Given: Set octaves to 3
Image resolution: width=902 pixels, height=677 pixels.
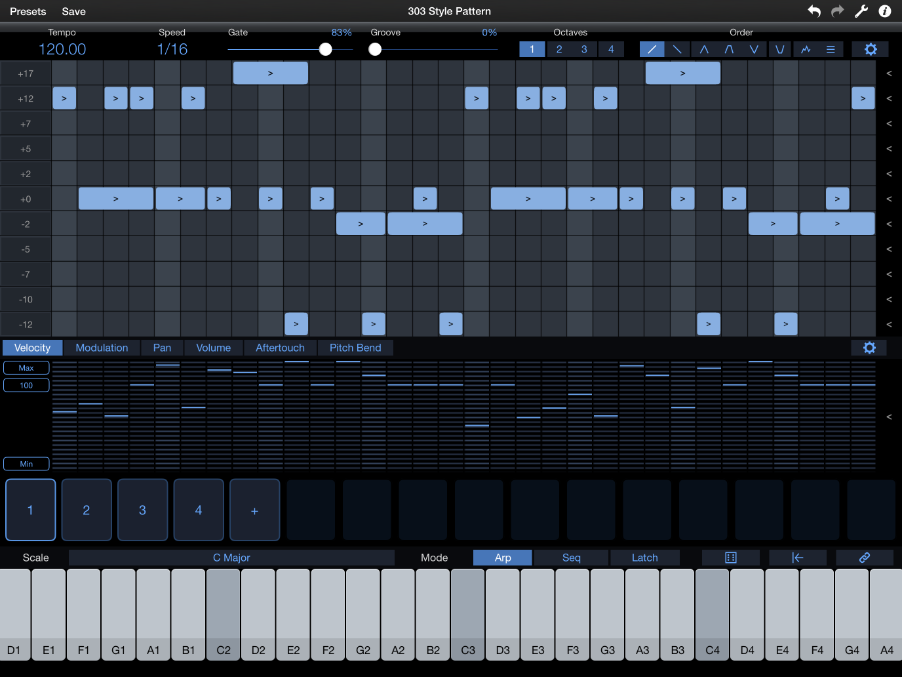Looking at the screenshot, I should 584,49.
